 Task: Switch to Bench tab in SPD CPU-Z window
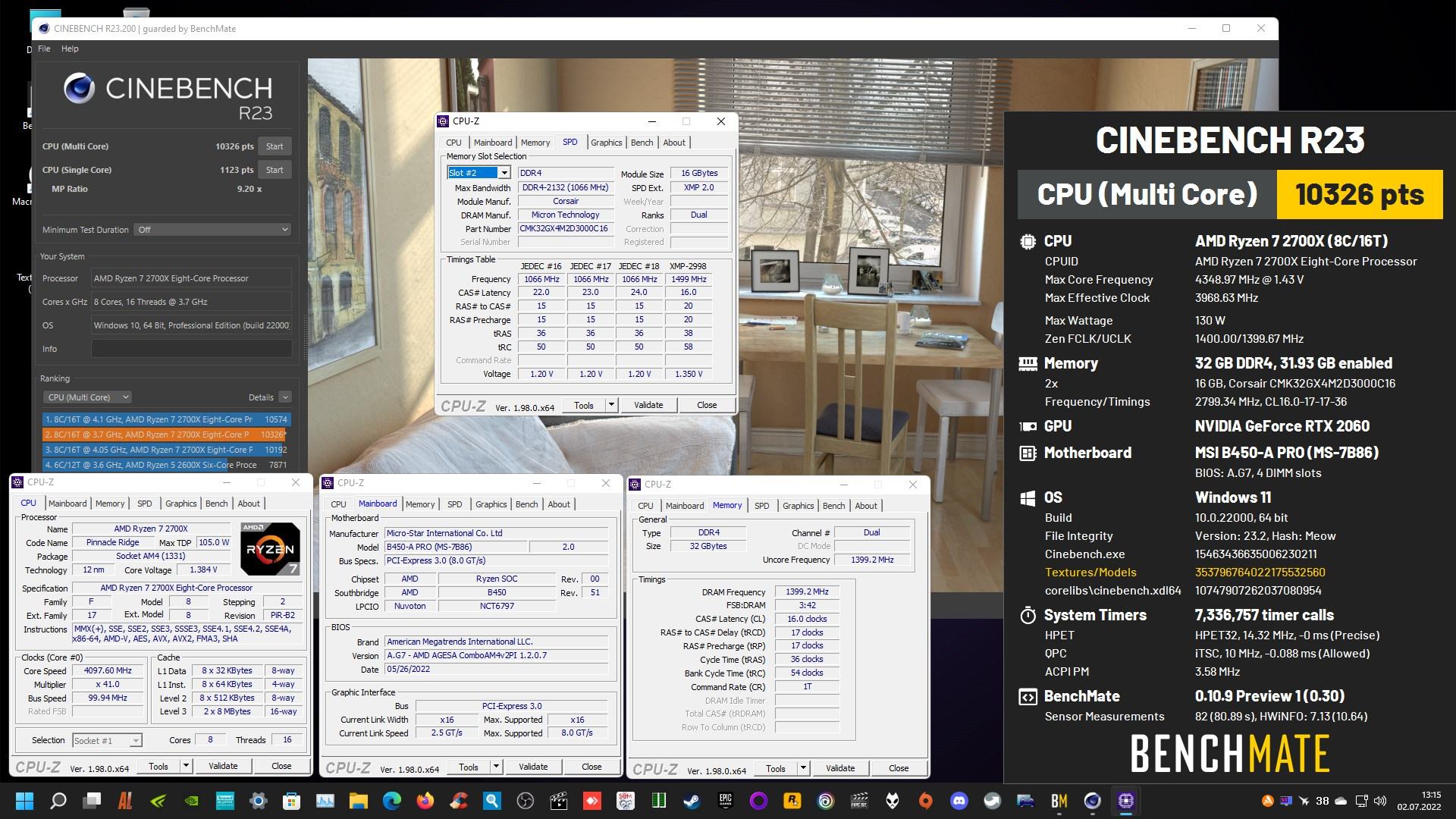(x=642, y=143)
